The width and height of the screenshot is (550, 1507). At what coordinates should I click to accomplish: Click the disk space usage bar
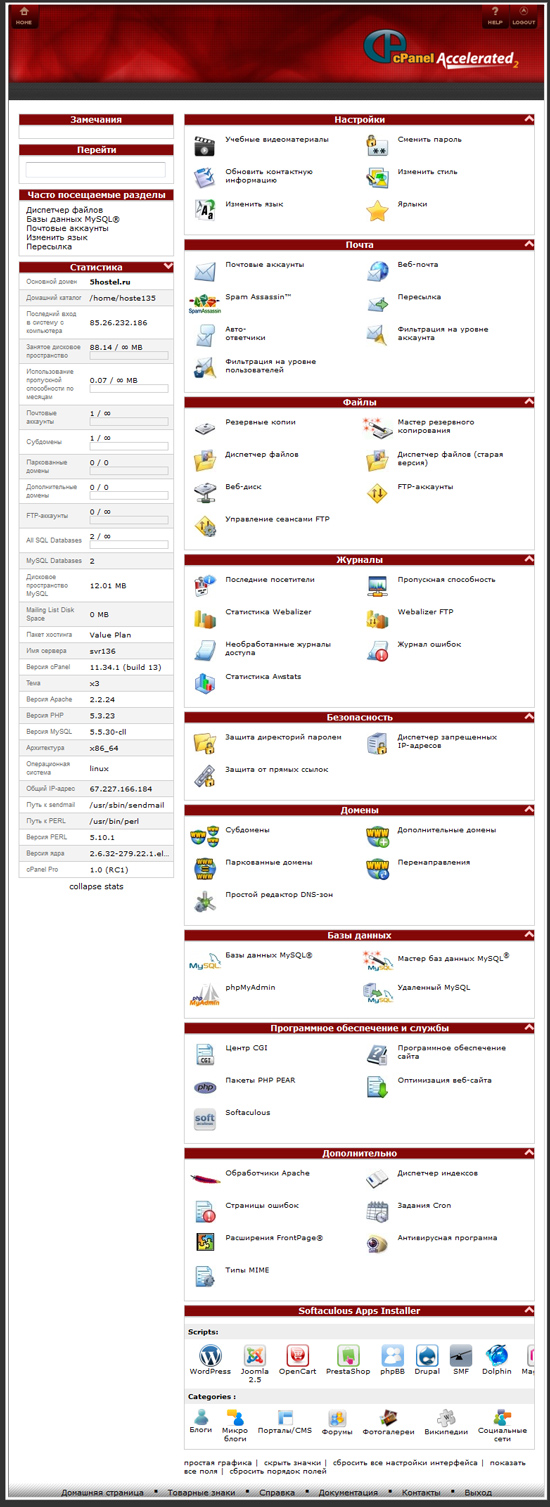(129, 355)
